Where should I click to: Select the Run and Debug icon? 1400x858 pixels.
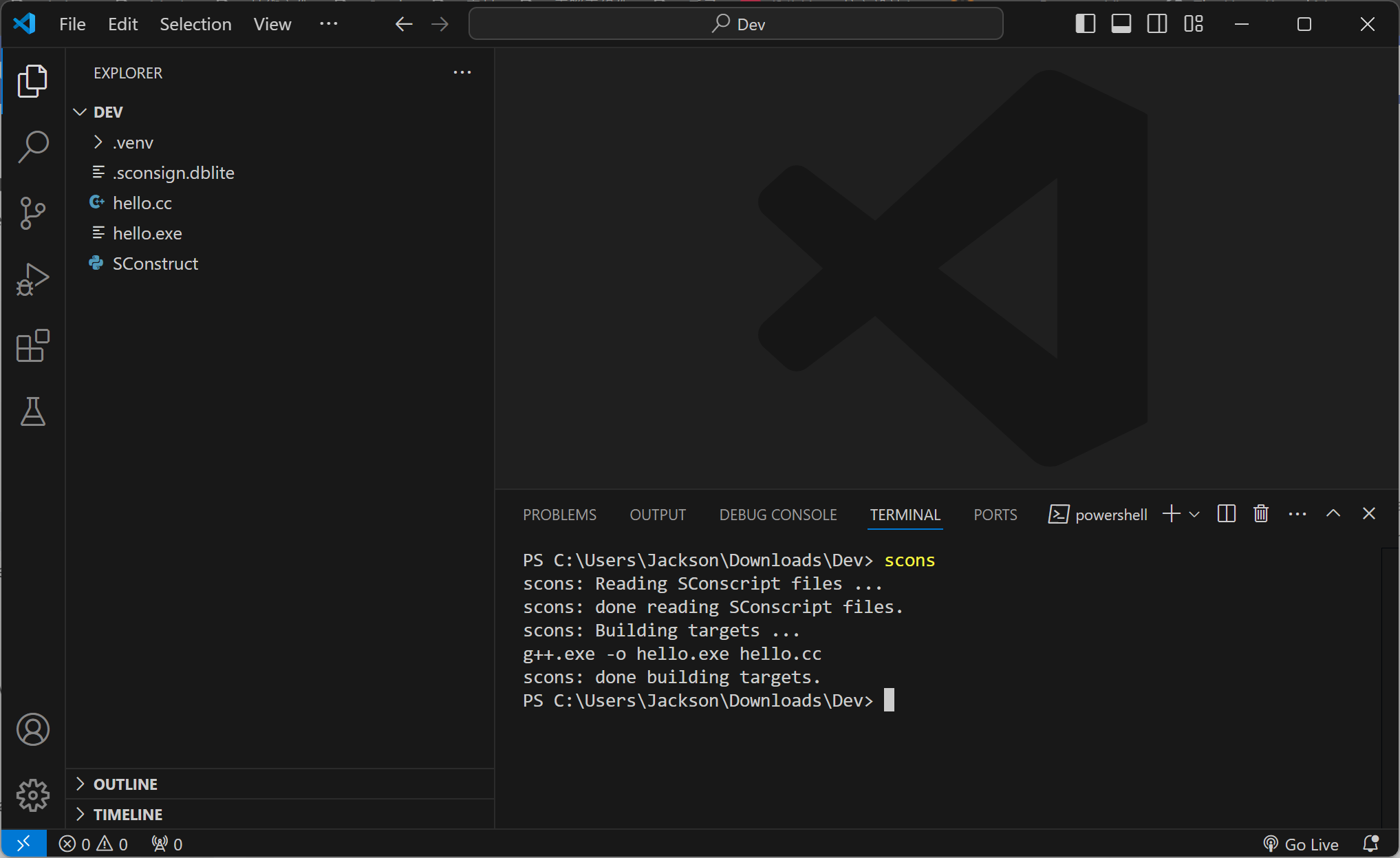point(32,279)
